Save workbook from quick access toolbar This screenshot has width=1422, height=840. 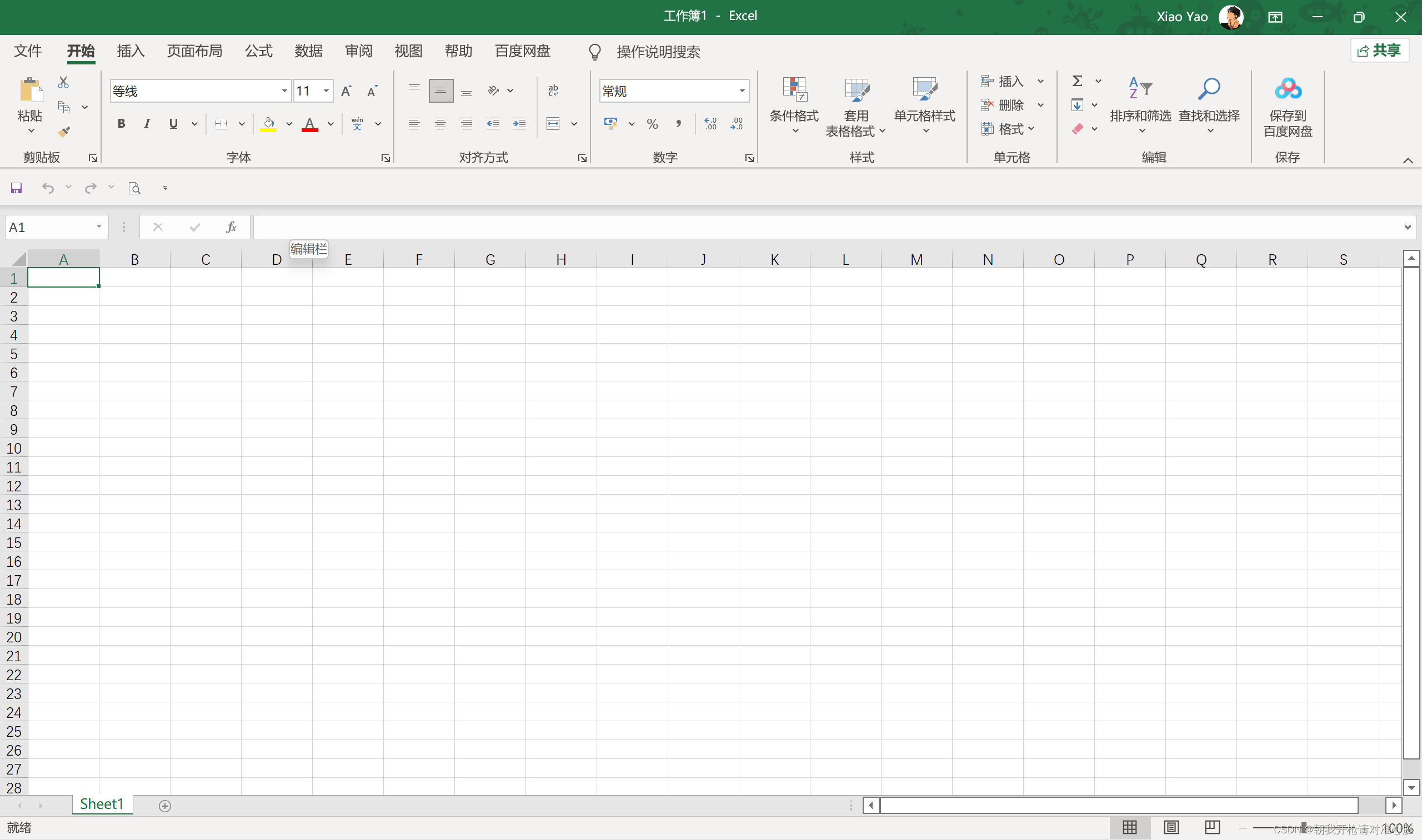pyautogui.click(x=17, y=188)
